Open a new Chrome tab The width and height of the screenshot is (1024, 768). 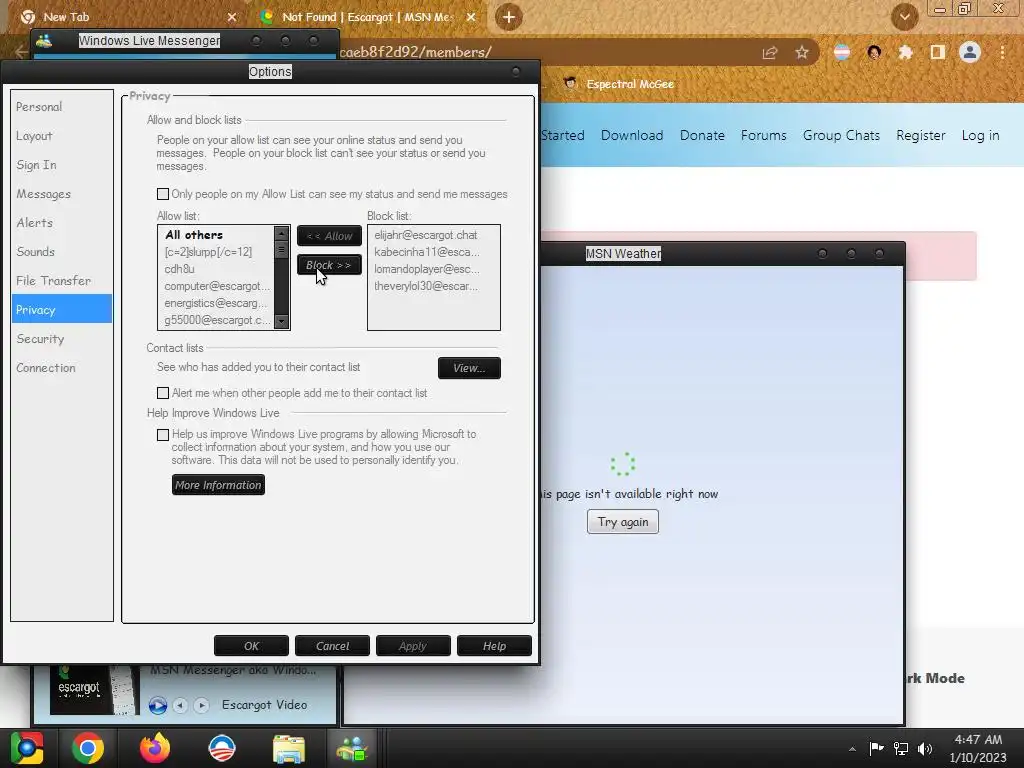pyautogui.click(x=509, y=17)
